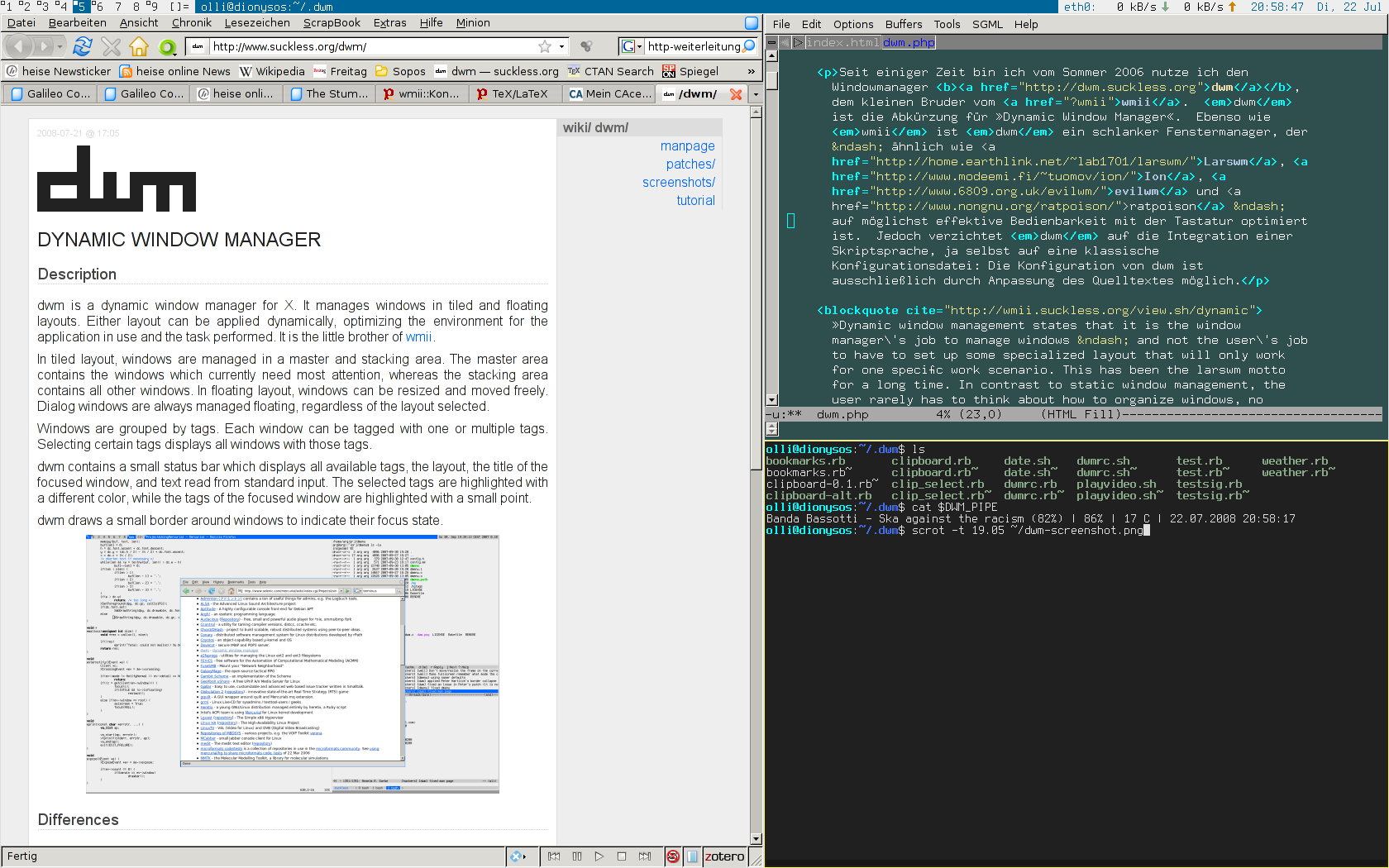Follow the tutorial link

695,201
